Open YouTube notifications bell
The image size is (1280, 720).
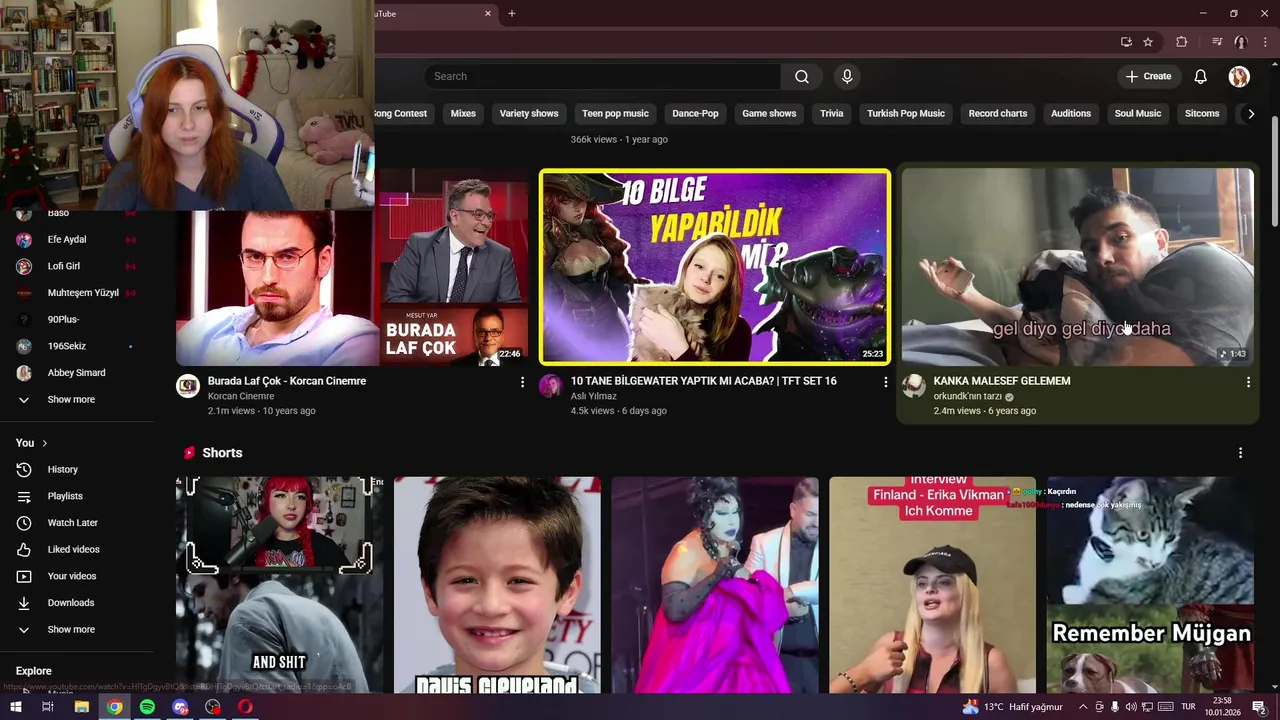1200,76
